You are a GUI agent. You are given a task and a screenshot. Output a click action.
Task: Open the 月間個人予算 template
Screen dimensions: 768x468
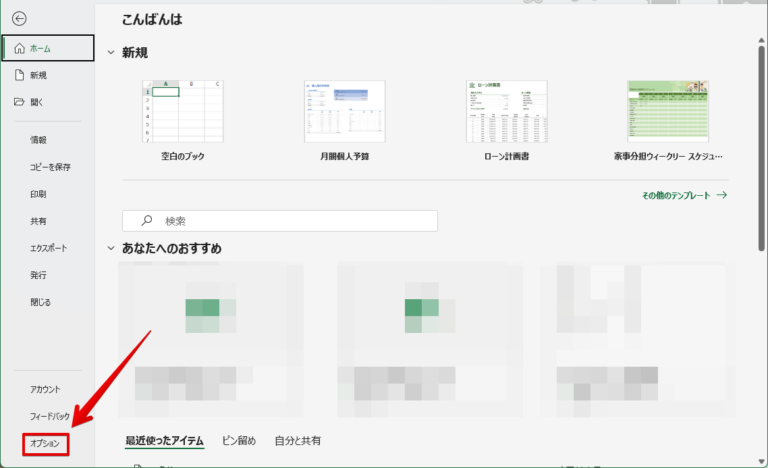pos(344,112)
